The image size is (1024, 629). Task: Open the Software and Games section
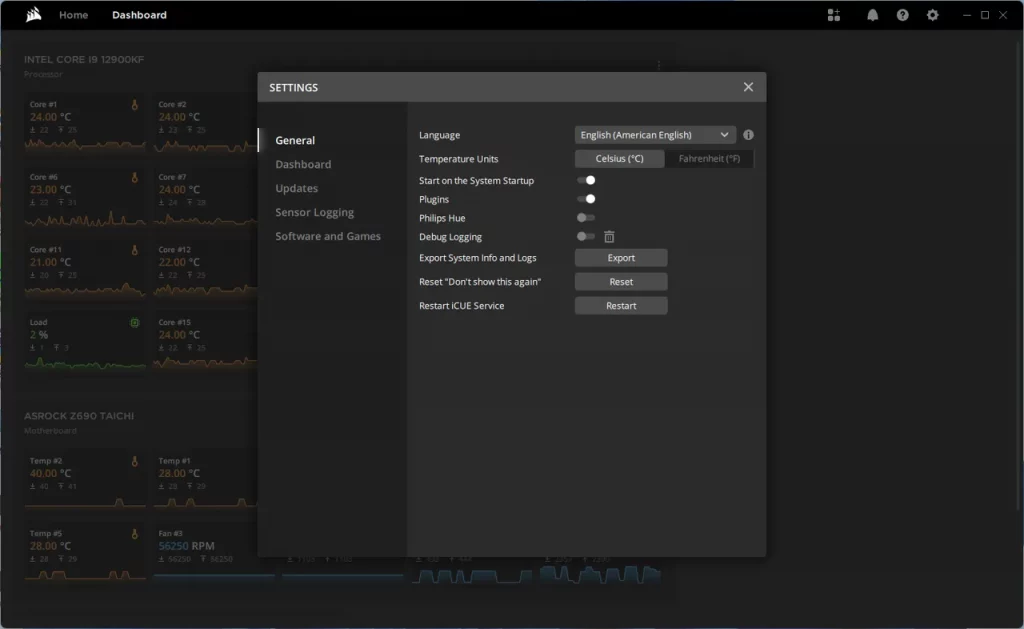[x=328, y=236]
